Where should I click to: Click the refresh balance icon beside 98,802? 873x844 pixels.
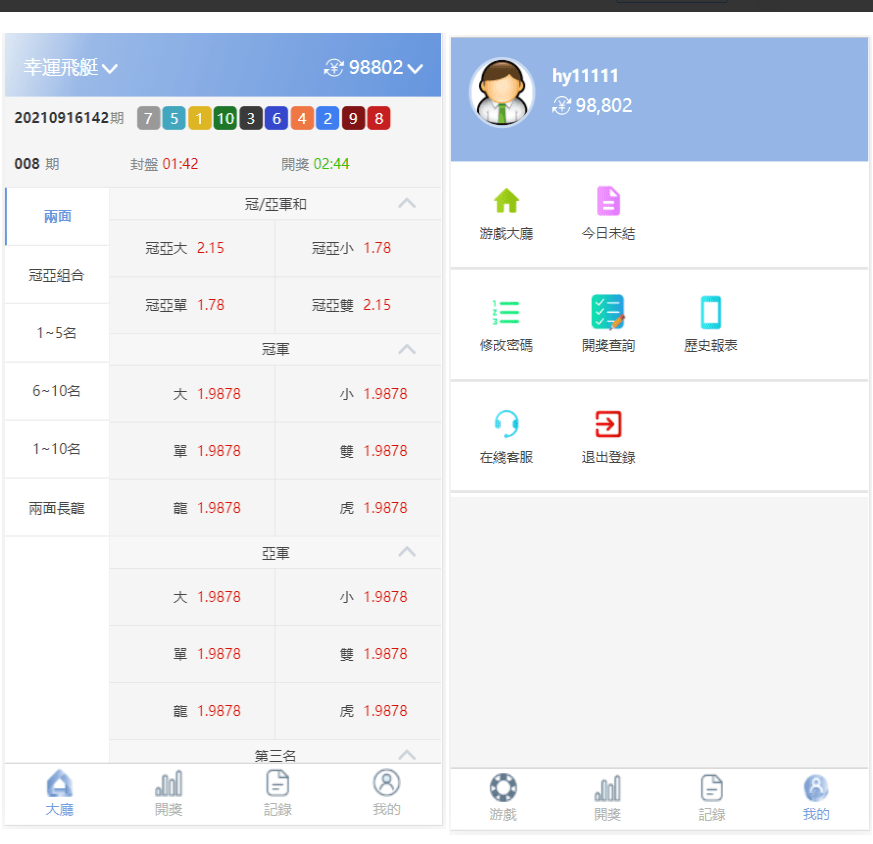tap(561, 105)
